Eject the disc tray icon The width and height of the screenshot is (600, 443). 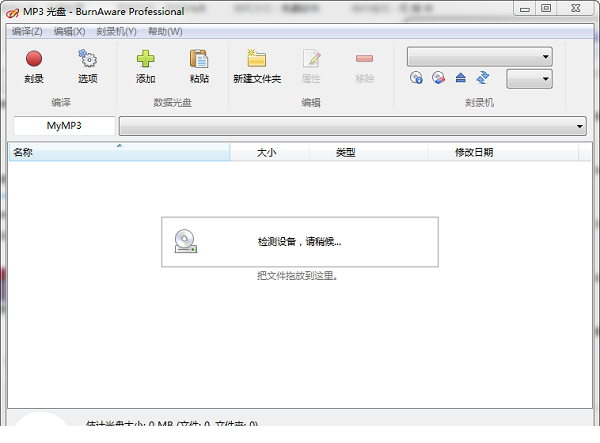(461, 78)
